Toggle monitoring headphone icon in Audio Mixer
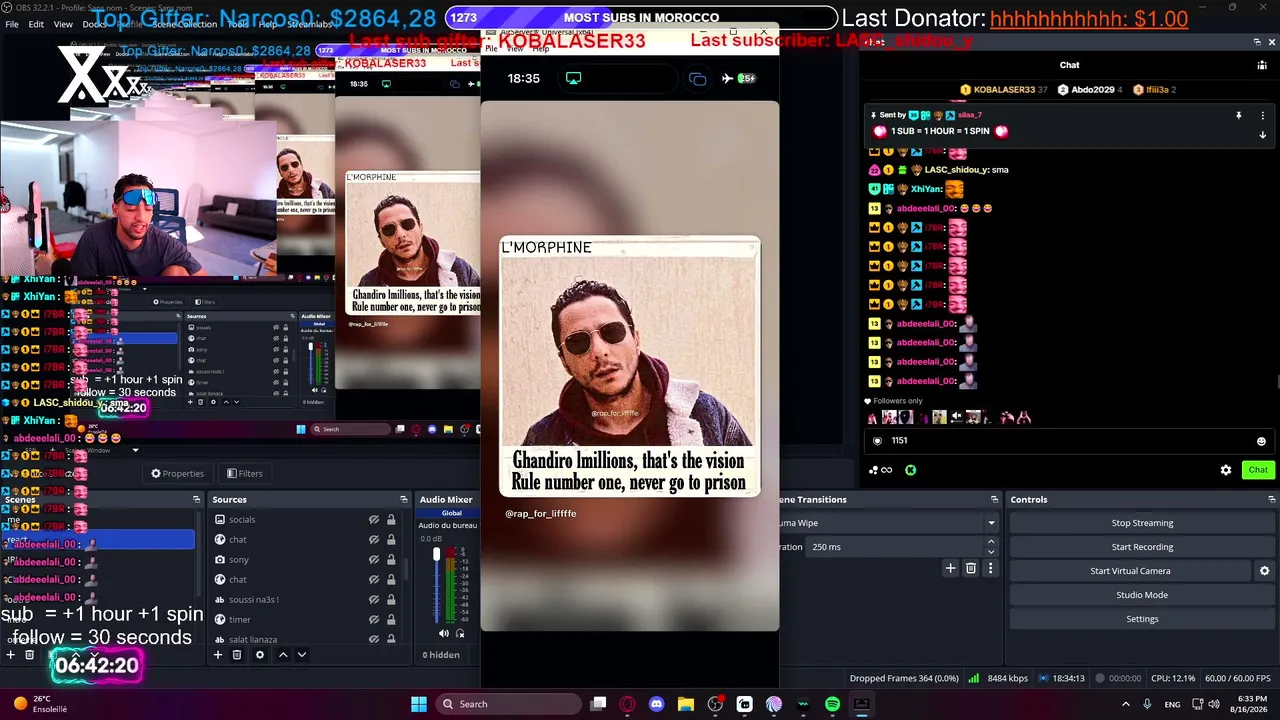The width and height of the screenshot is (1280, 720). [x=460, y=633]
